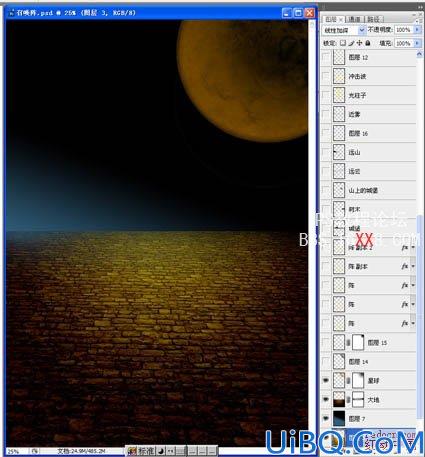This screenshot has height=457, width=425.
Task: Click the fx icon on 阵 副本 layer
Action: (x=405, y=266)
